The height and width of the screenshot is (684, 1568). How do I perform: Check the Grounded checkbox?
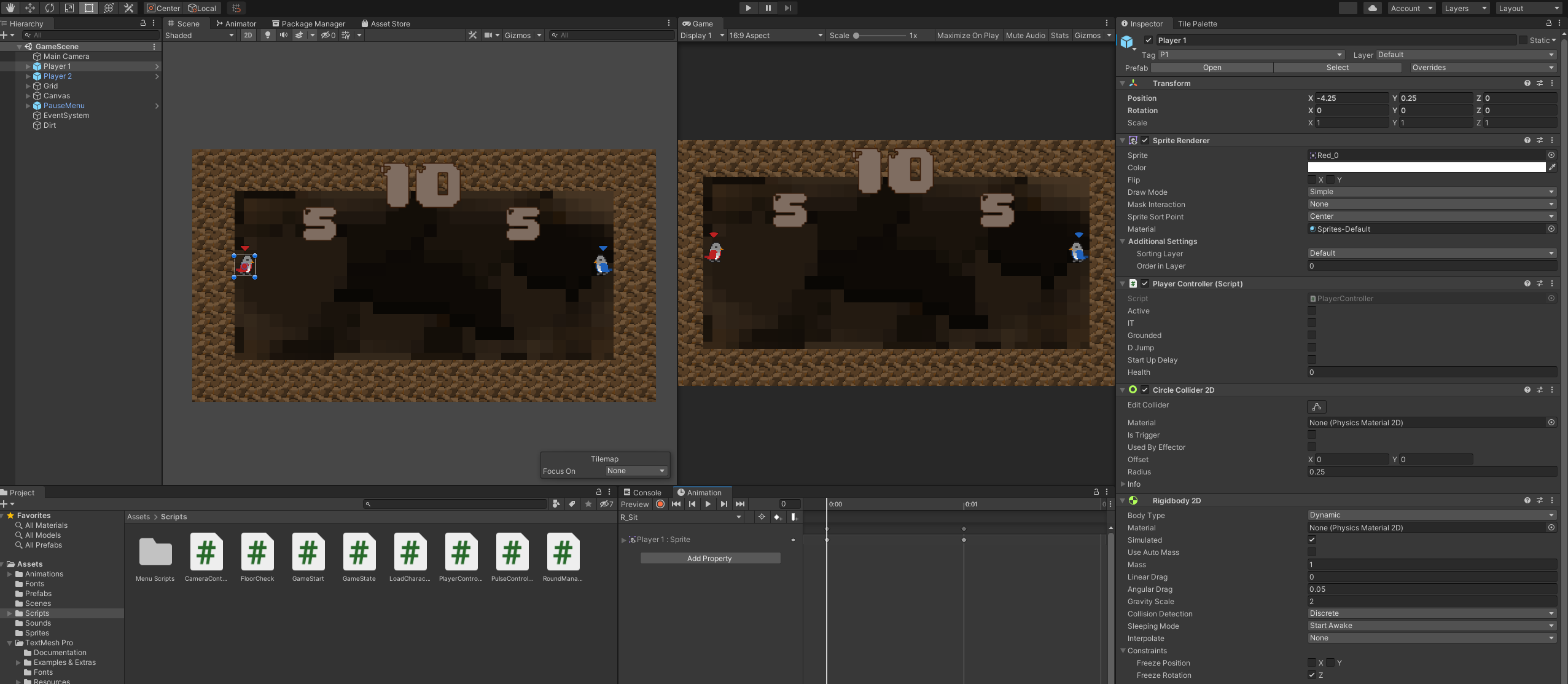point(1312,336)
